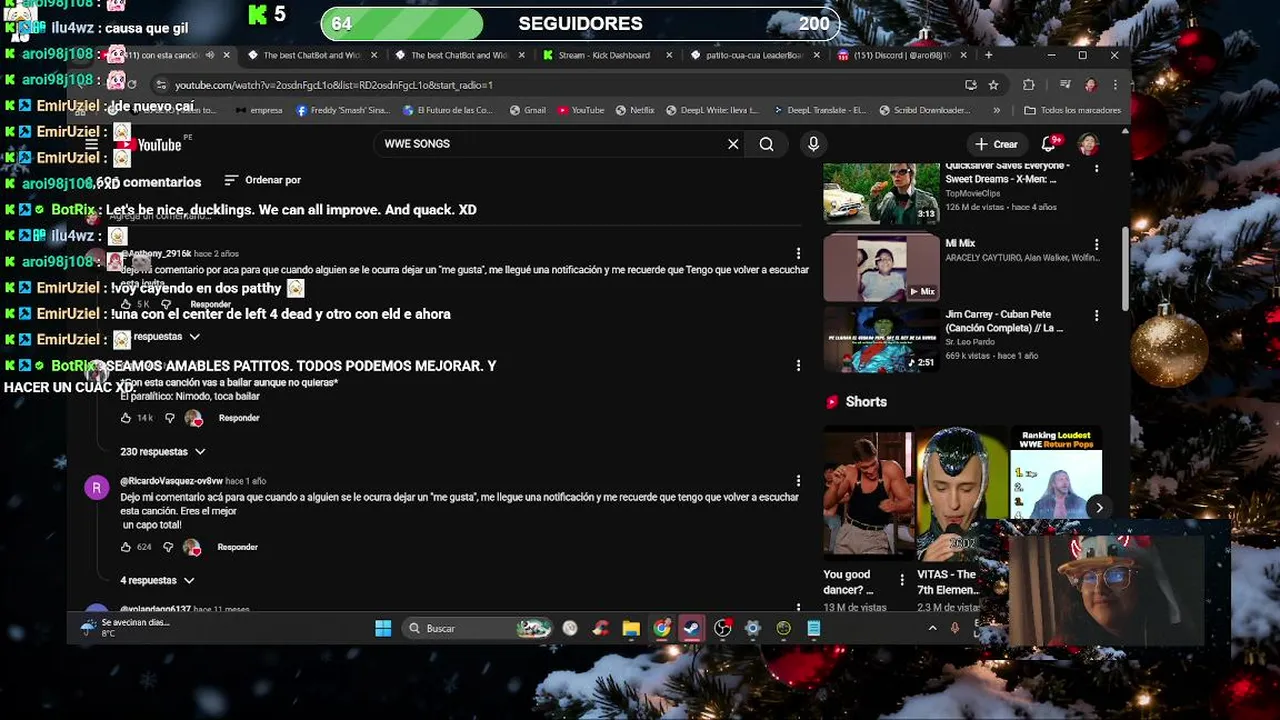This screenshot has height=720, width=1280.
Task: Switch to 'Stream - Kick Dashboard' tab
Action: coord(604,55)
